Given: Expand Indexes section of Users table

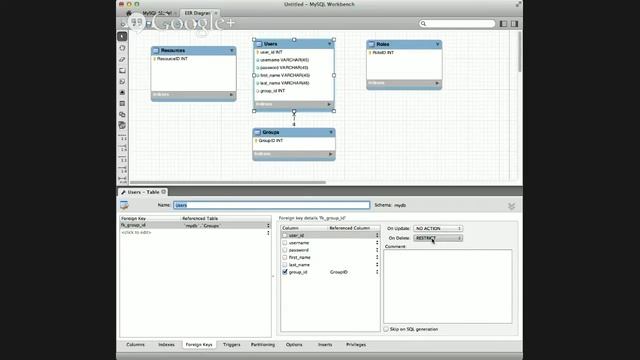Looking at the screenshot, I should tap(329, 104).
